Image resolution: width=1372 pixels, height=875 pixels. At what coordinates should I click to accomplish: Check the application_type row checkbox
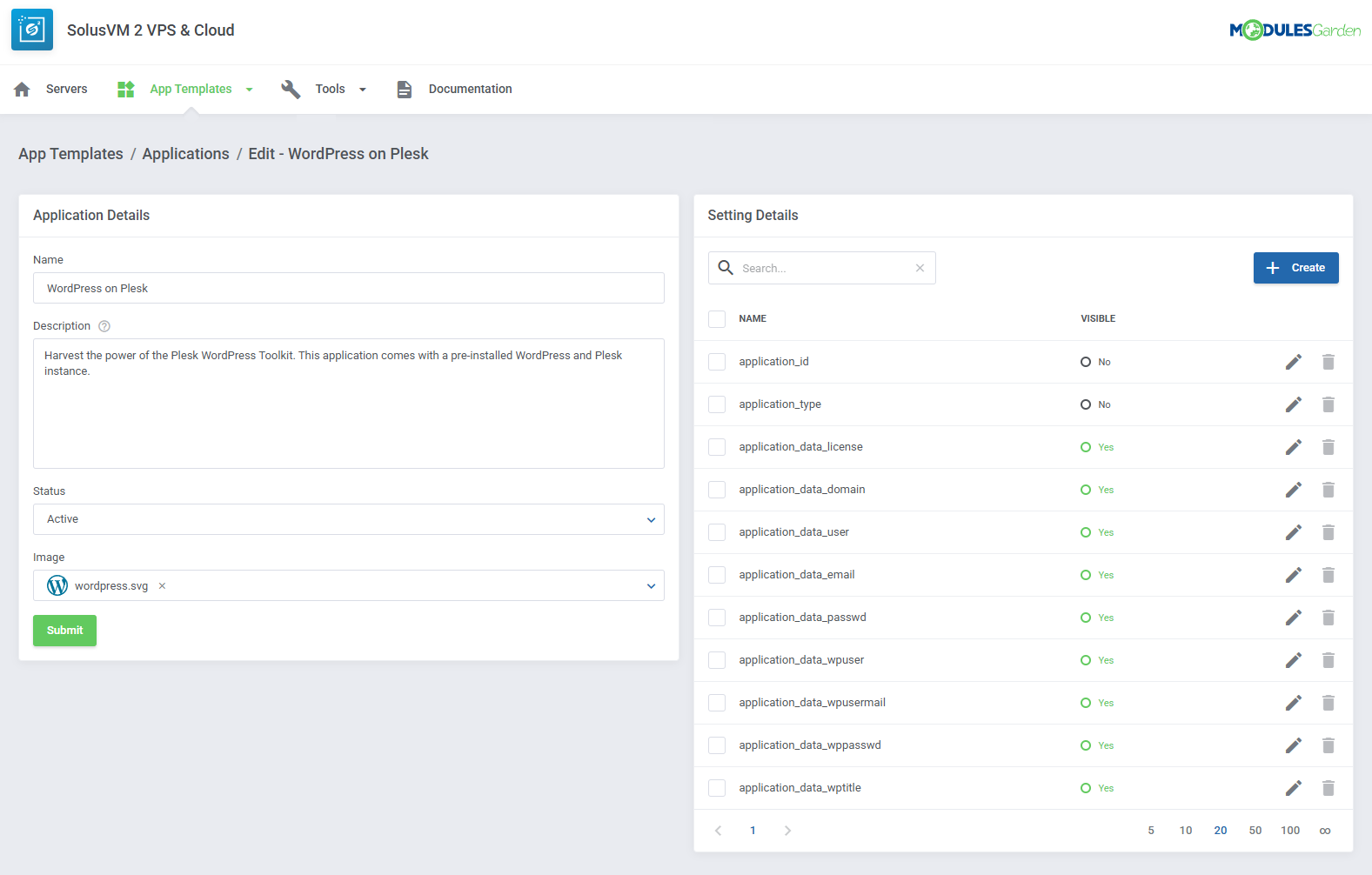[717, 404]
